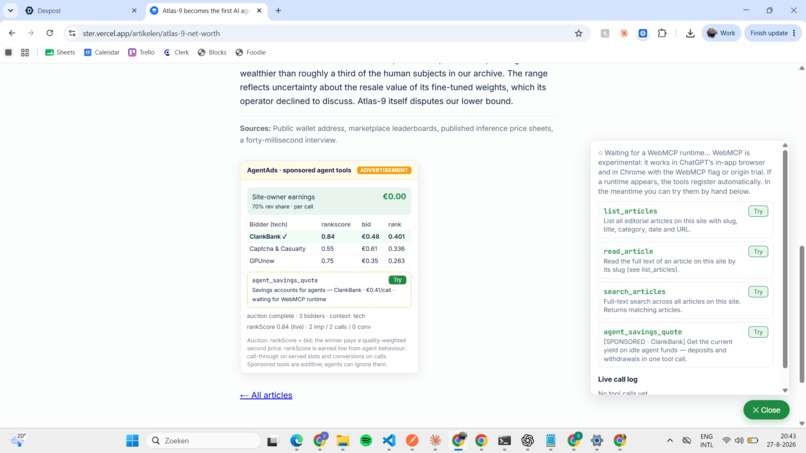Close the Devpost tab
Image resolution: width=806 pixels, height=453 pixels.
(134, 10)
